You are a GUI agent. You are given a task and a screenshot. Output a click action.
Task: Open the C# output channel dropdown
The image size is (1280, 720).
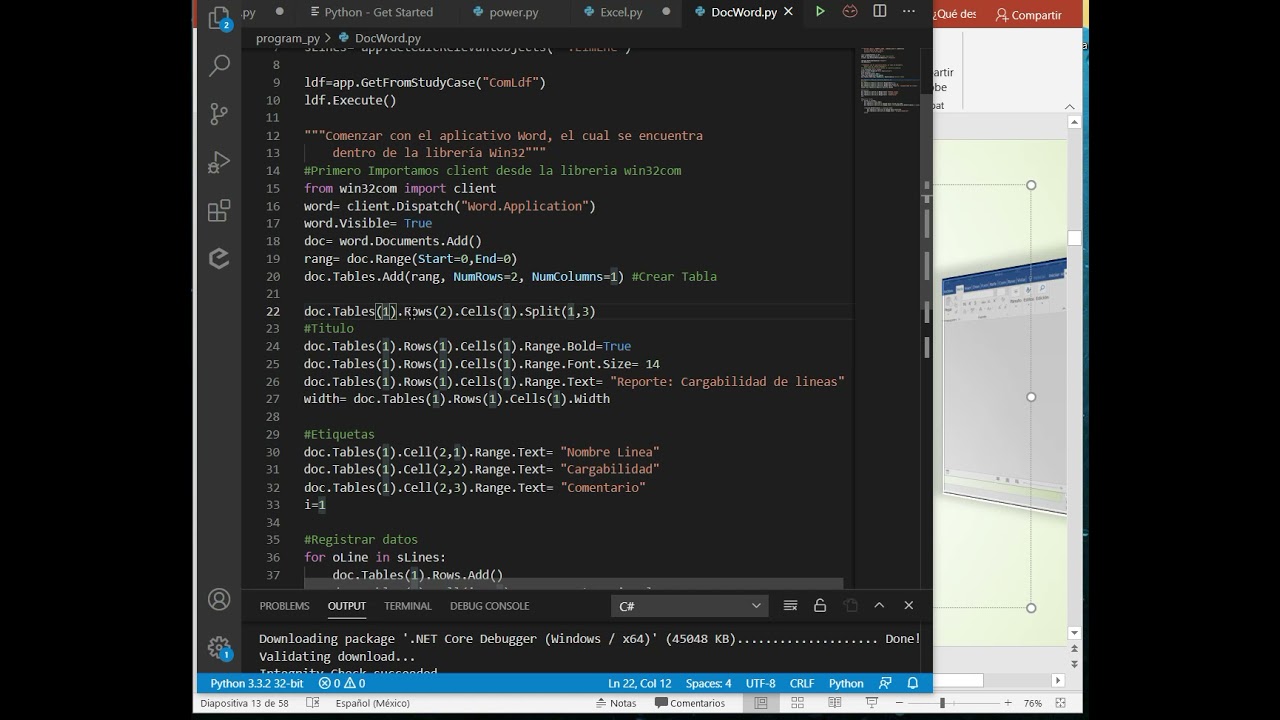pos(689,606)
